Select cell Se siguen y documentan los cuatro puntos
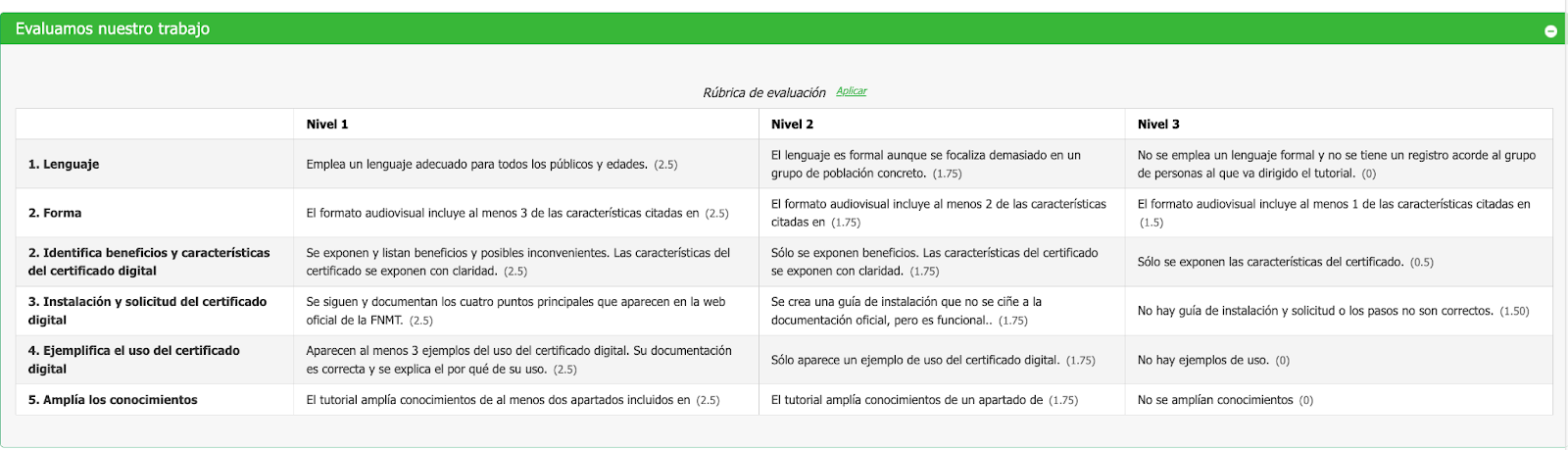This screenshot has height=450, width=1568. pos(525,311)
